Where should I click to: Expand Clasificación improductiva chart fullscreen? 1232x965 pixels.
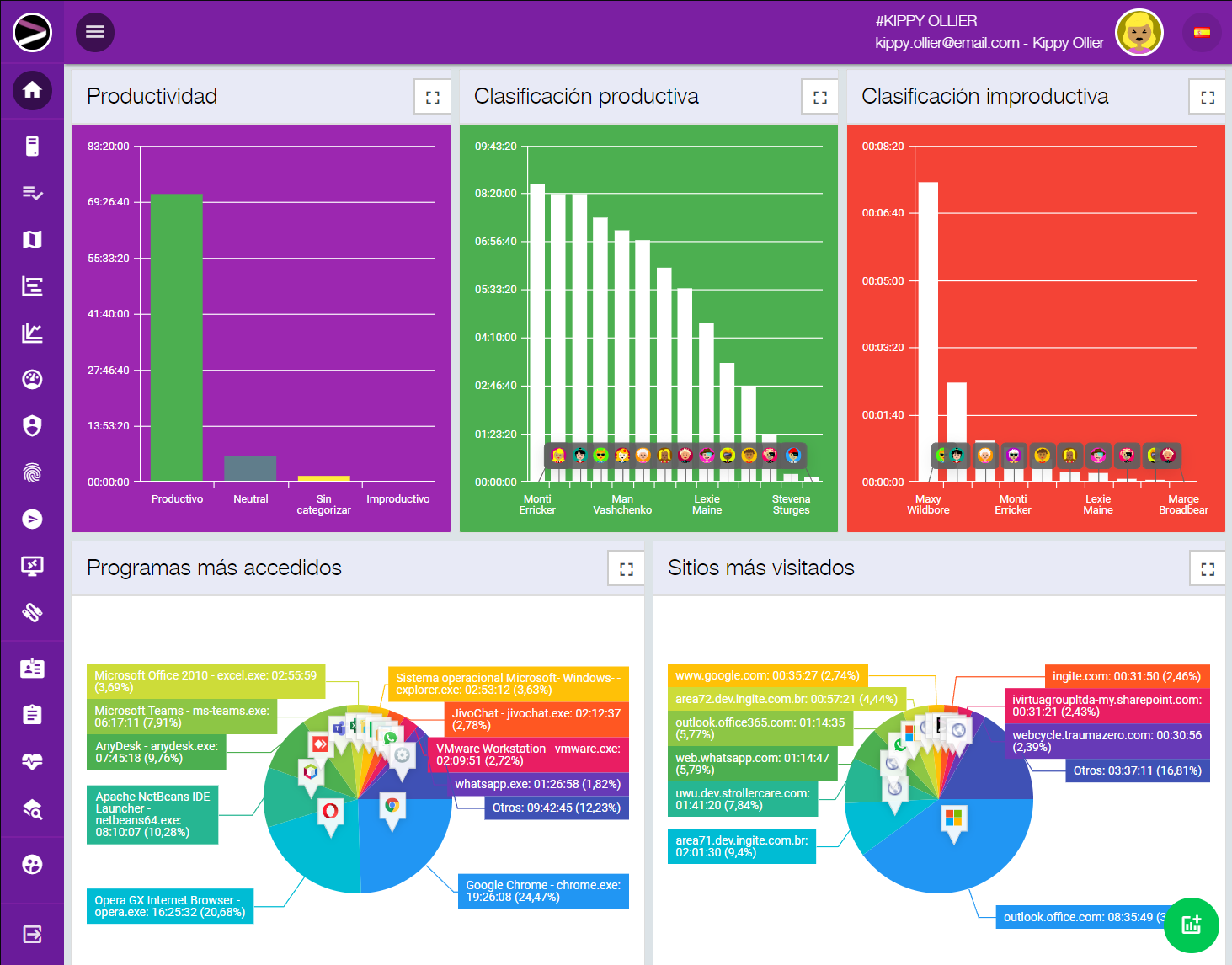1207,97
